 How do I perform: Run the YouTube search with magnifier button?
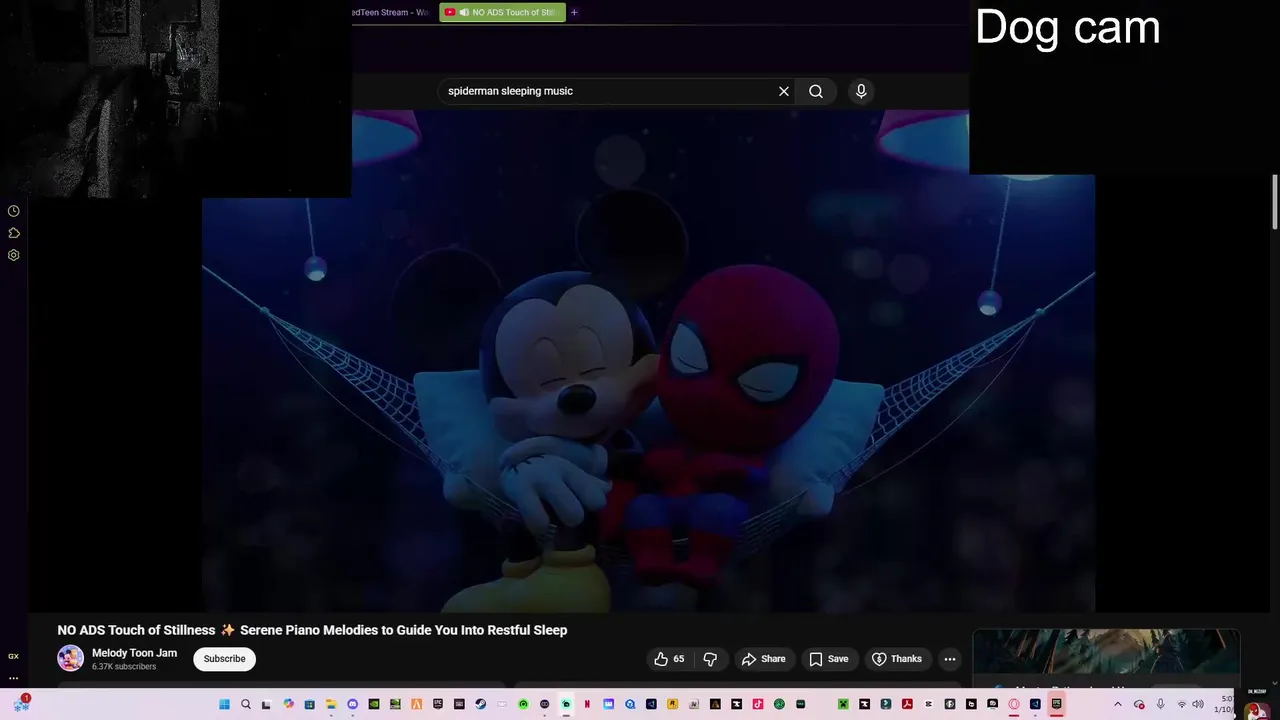[816, 91]
